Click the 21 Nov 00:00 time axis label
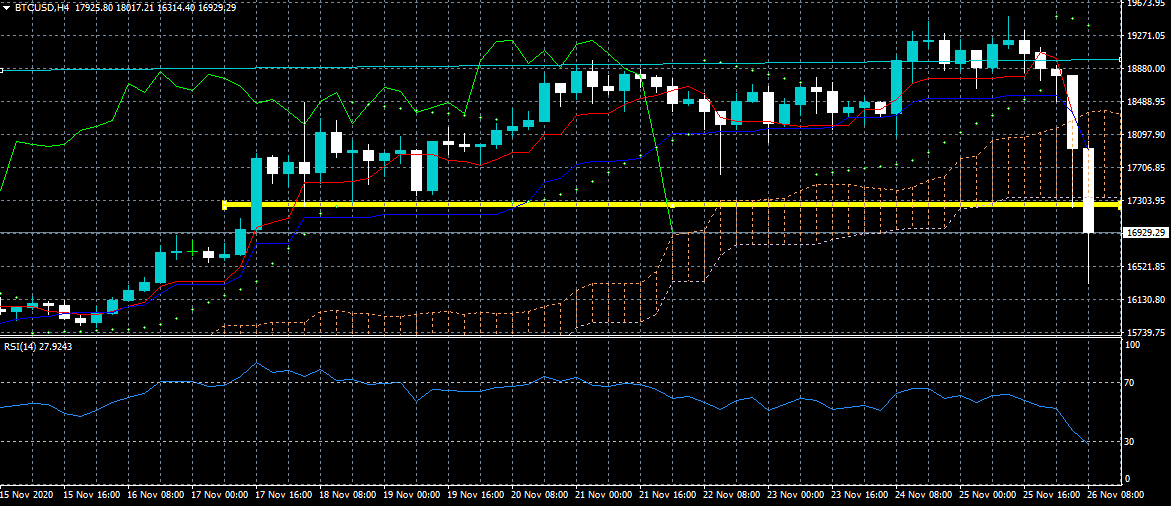This screenshot has height=506, width=1171. pyautogui.click(x=605, y=495)
